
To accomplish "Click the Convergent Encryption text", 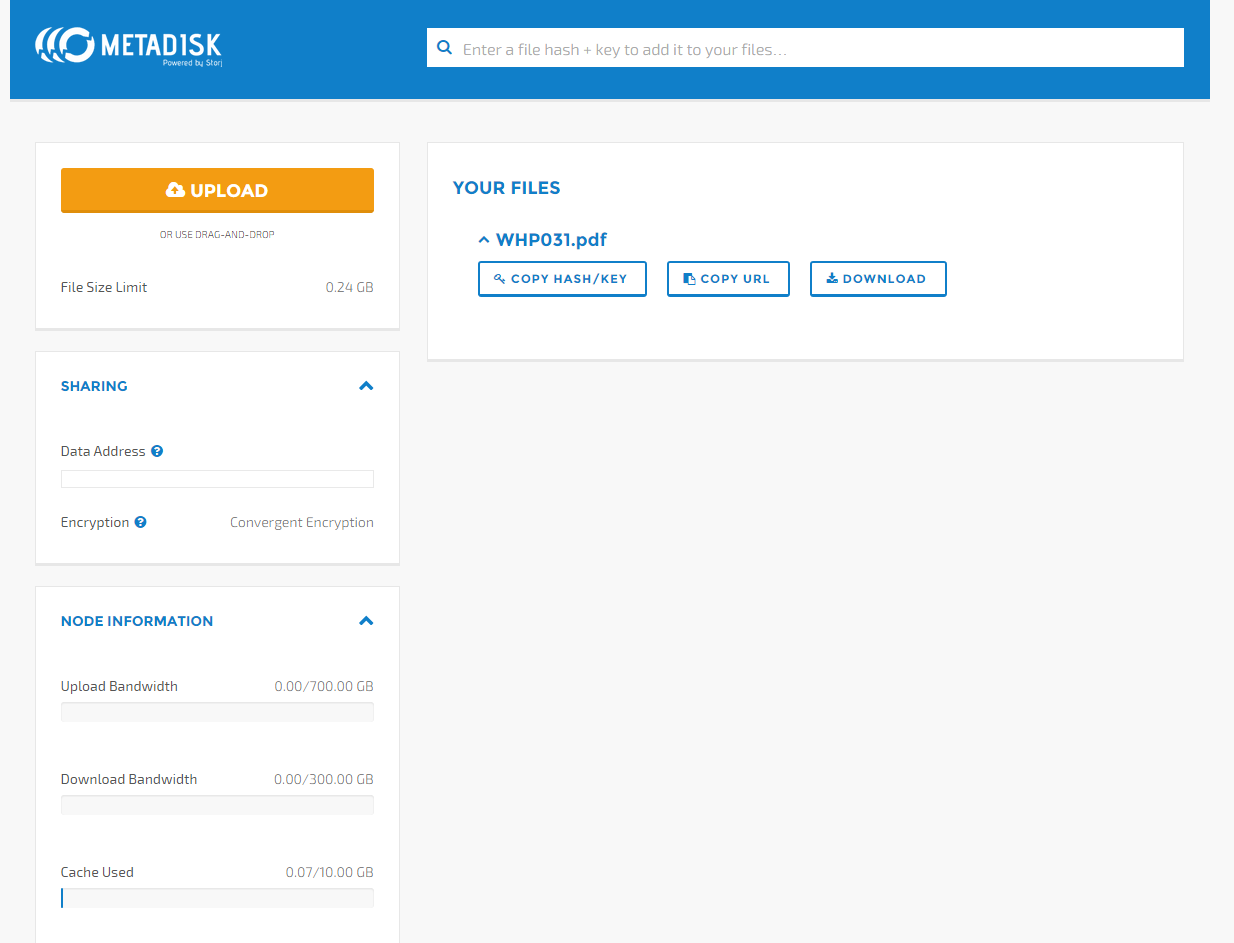I will [x=302, y=522].
